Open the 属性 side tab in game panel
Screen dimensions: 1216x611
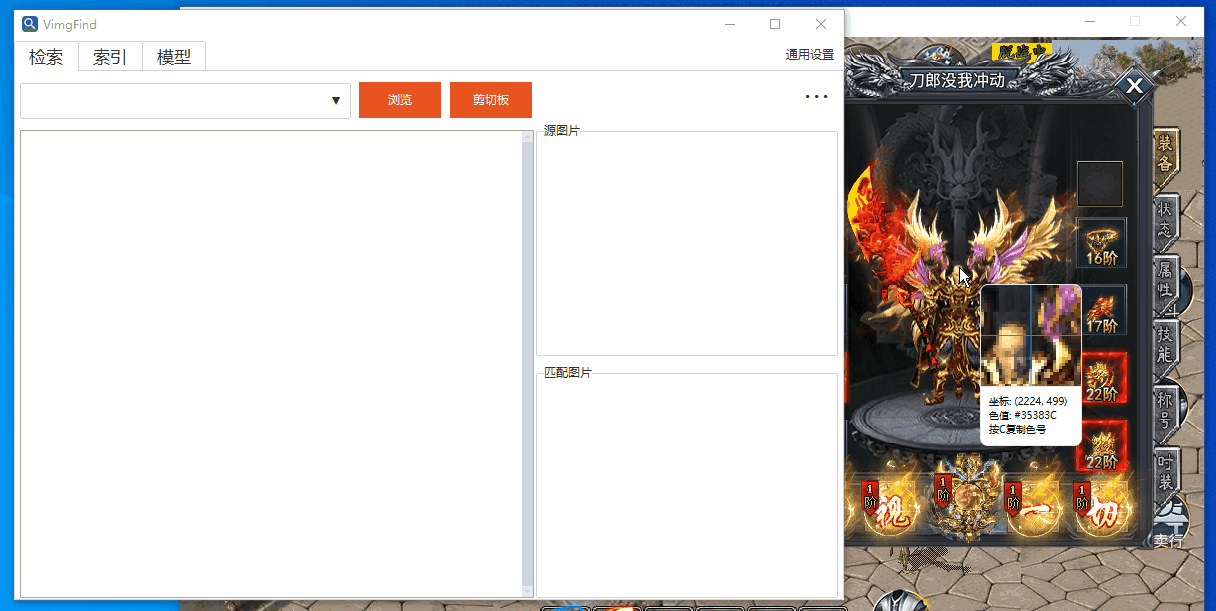1166,285
